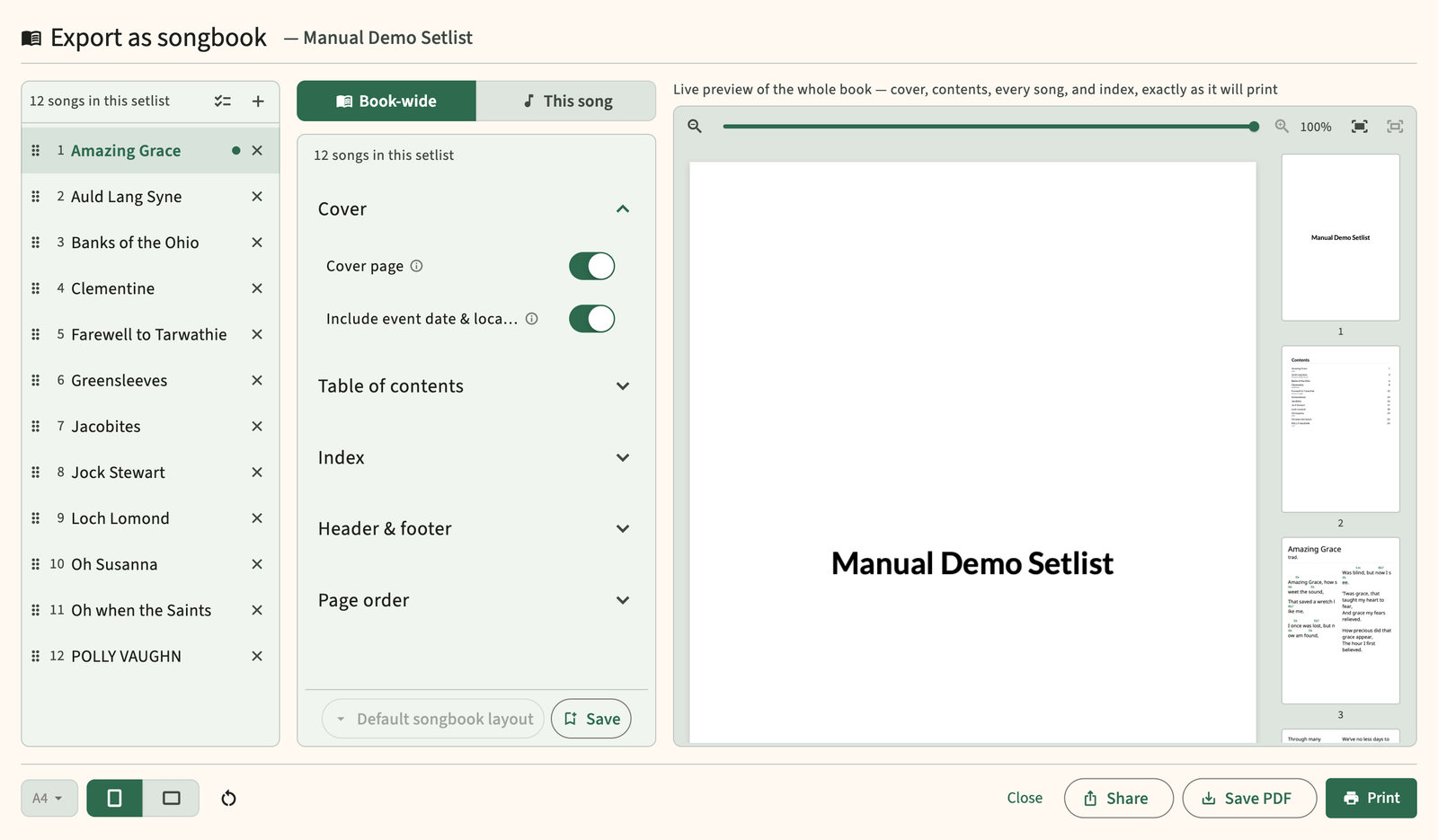Remove POLLY VAUGHN with its X icon
Viewport: 1438px width, 840px height.
(x=257, y=656)
